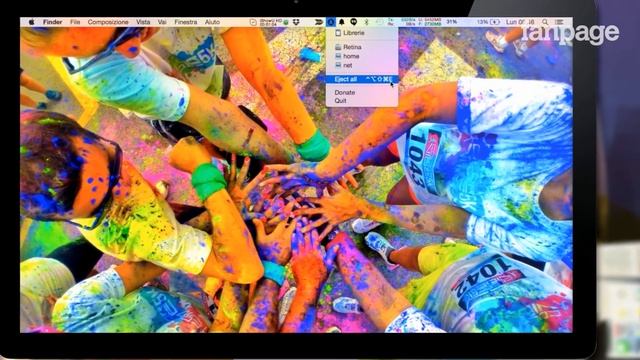Open the Finestra menu

[x=186, y=22]
